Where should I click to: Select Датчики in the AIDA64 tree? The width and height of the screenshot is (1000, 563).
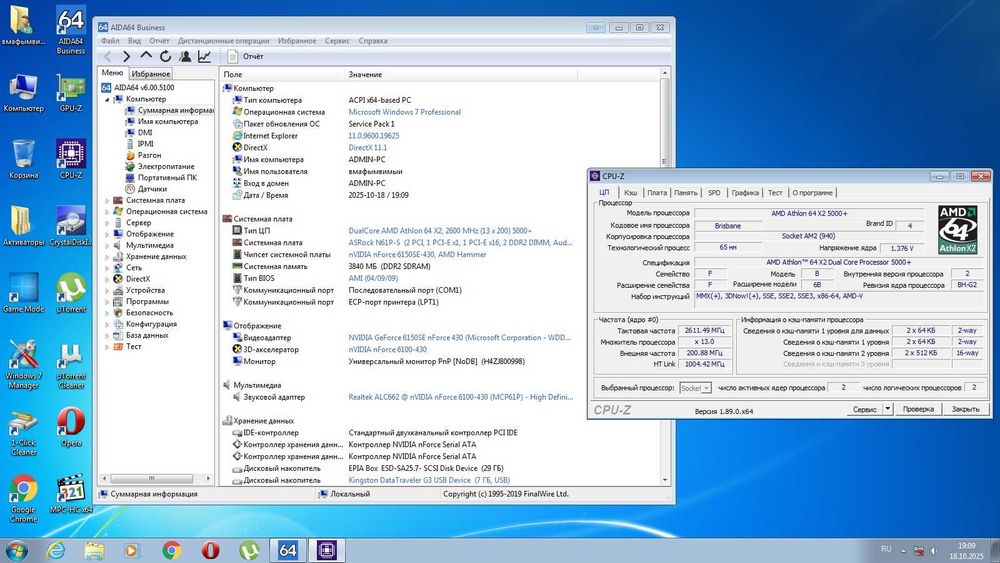pyautogui.click(x=152, y=189)
